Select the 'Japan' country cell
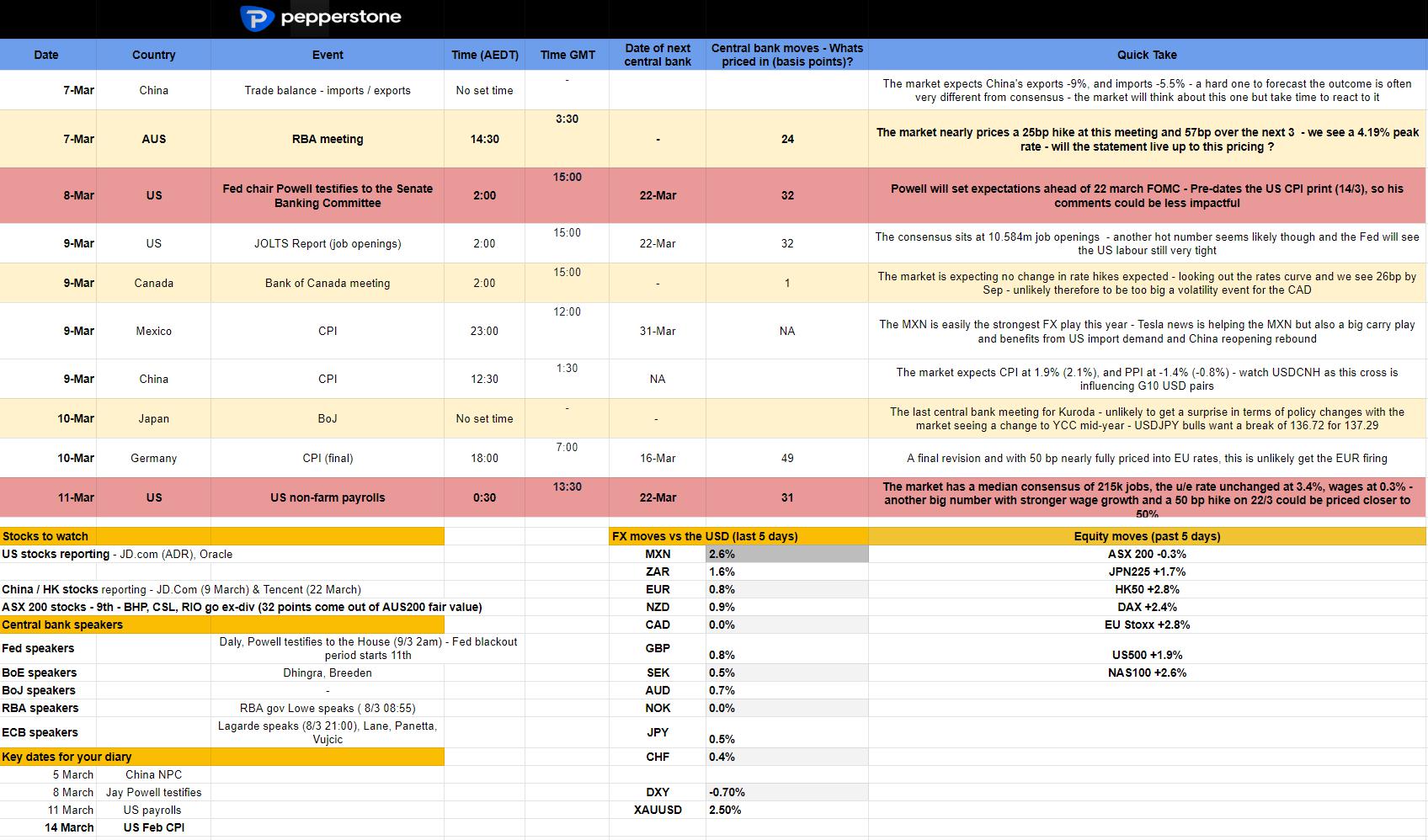1428x840 pixels. click(x=154, y=418)
